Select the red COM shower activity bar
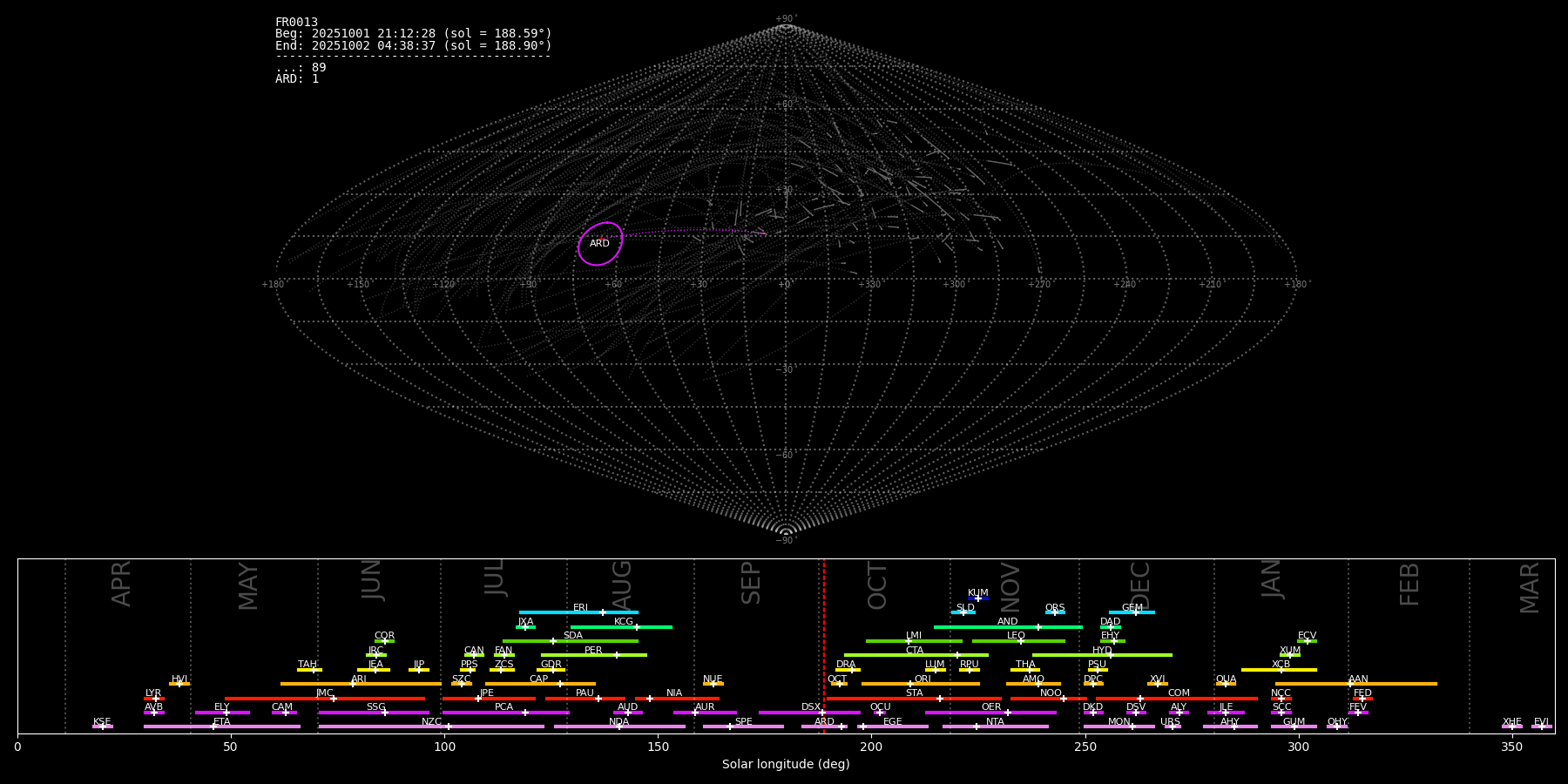Screen dimensions: 1568x784 pos(1202,699)
